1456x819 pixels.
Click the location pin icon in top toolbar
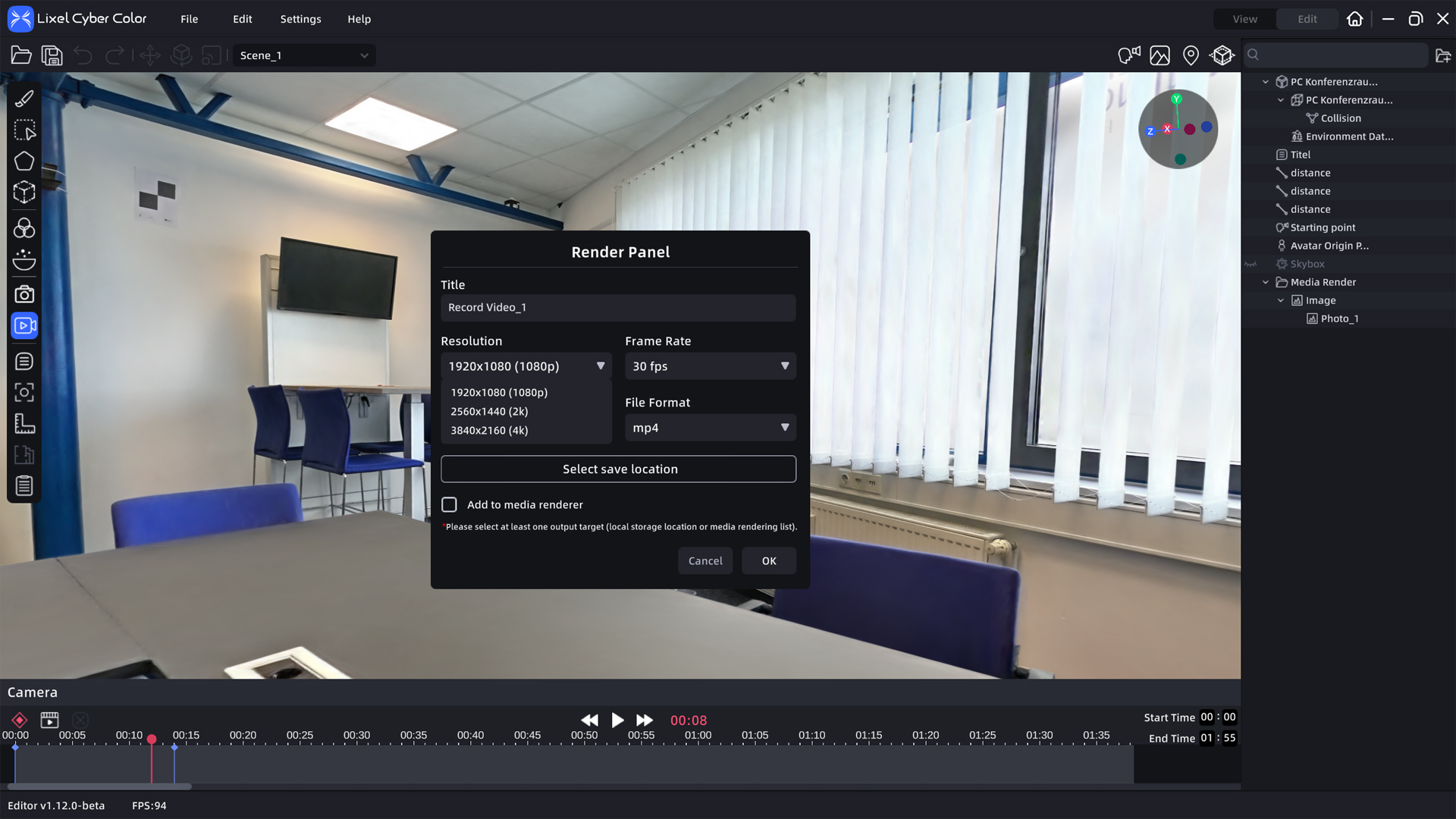click(x=1191, y=55)
